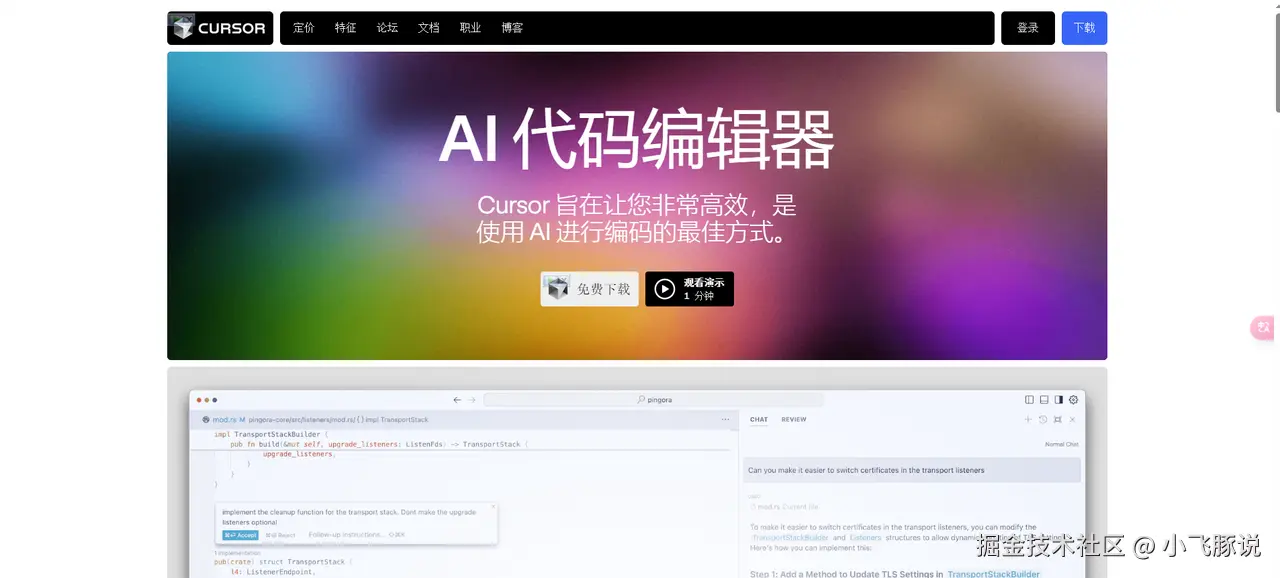Open the 定价 pricing page
Screen dimensions: 1280x578
pos(304,28)
